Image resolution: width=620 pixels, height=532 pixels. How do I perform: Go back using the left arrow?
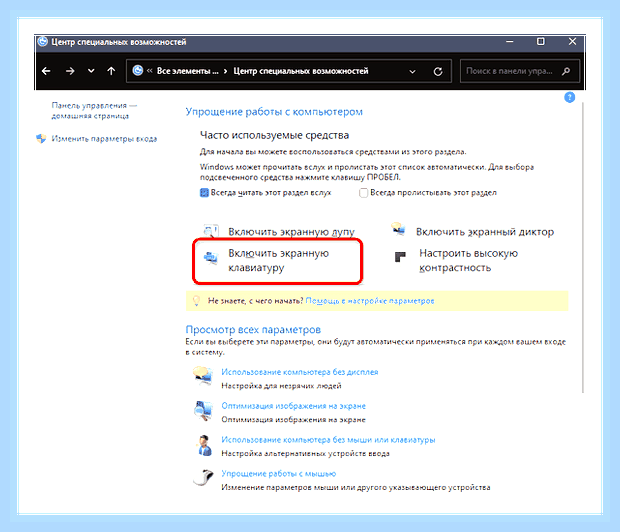[x=46, y=71]
